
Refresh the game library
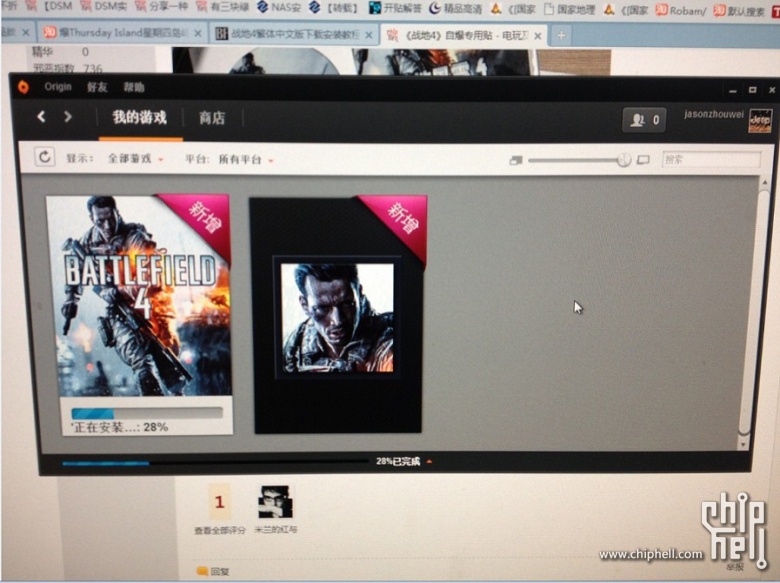tap(44, 157)
